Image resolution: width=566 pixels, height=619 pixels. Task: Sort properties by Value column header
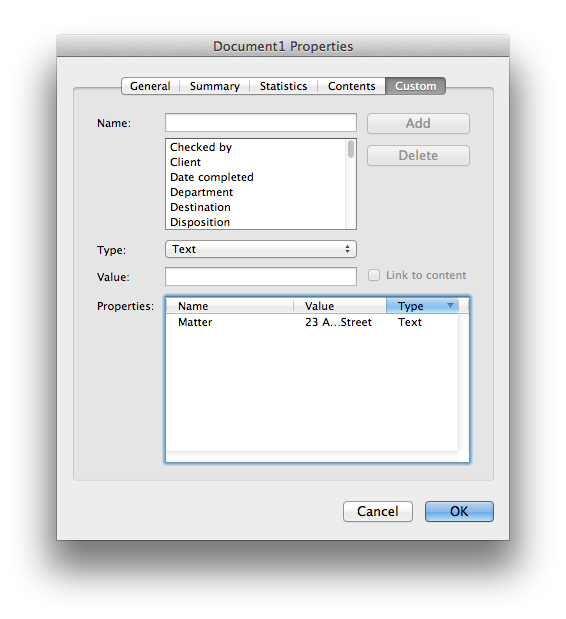pyautogui.click(x=340, y=306)
